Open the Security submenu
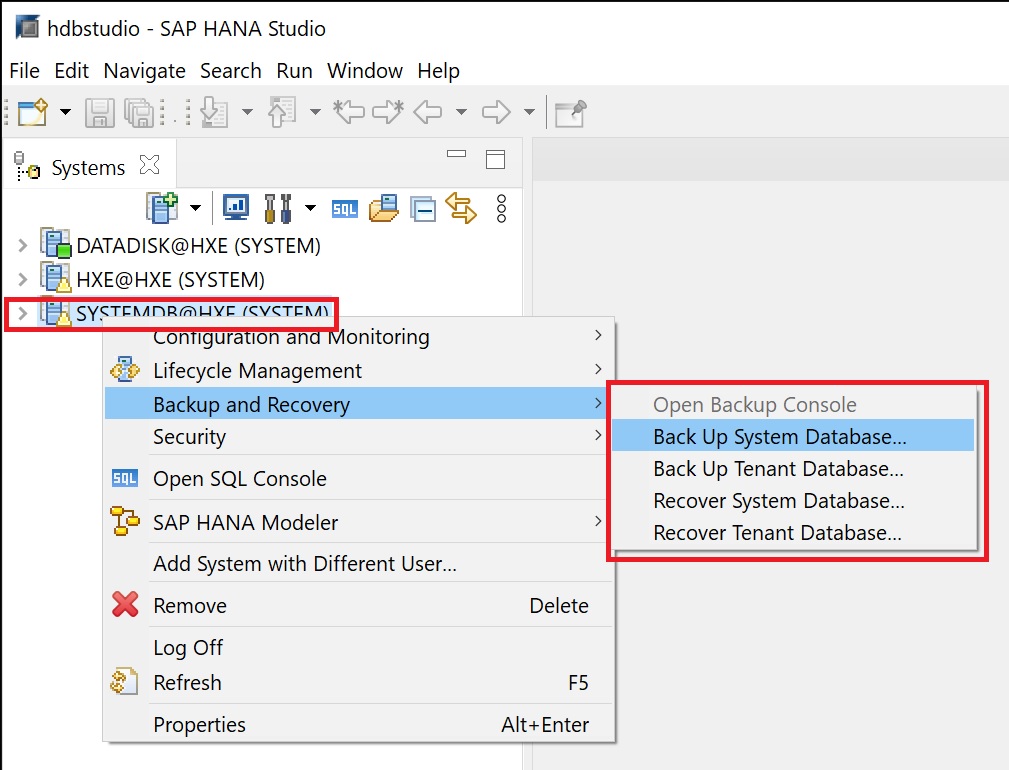The height and width of the screenshot is (770, 1009). pos(358,437)
